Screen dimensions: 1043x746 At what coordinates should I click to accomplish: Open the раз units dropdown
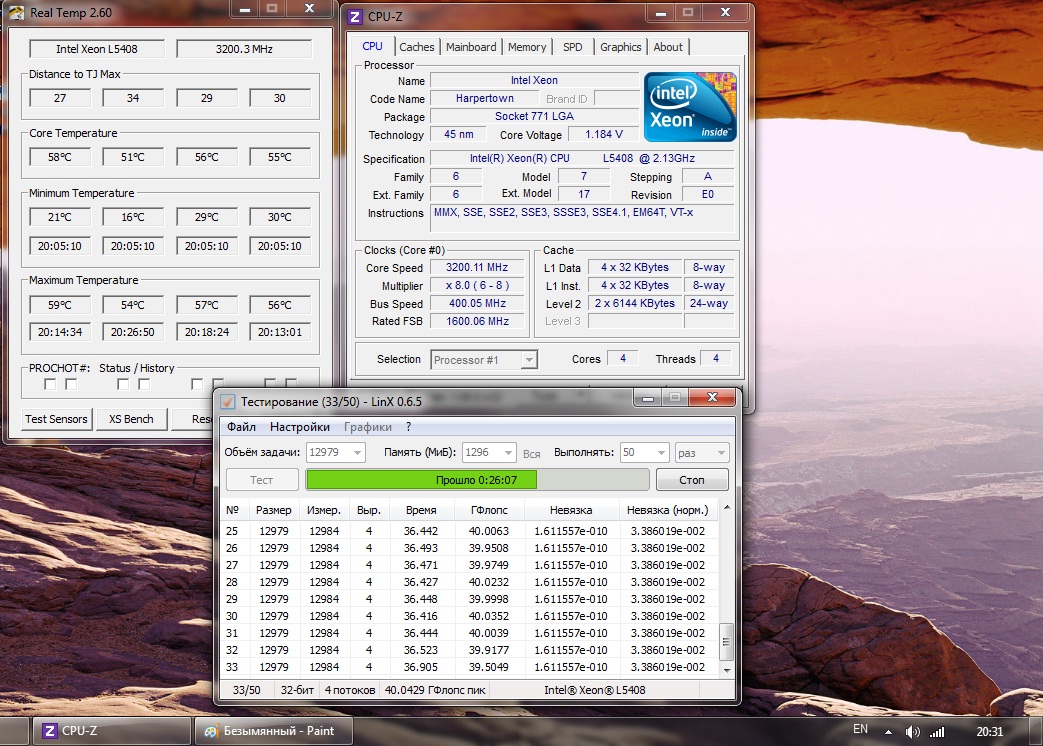(x=702, y=453)
